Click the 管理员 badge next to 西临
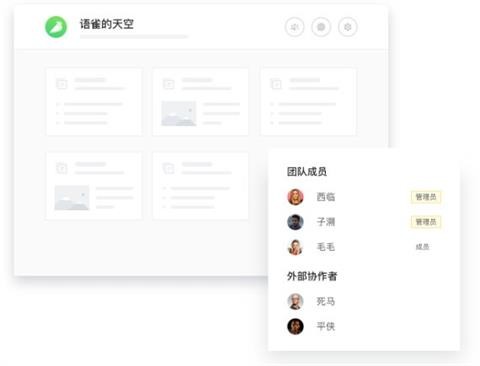 [426, 197]
